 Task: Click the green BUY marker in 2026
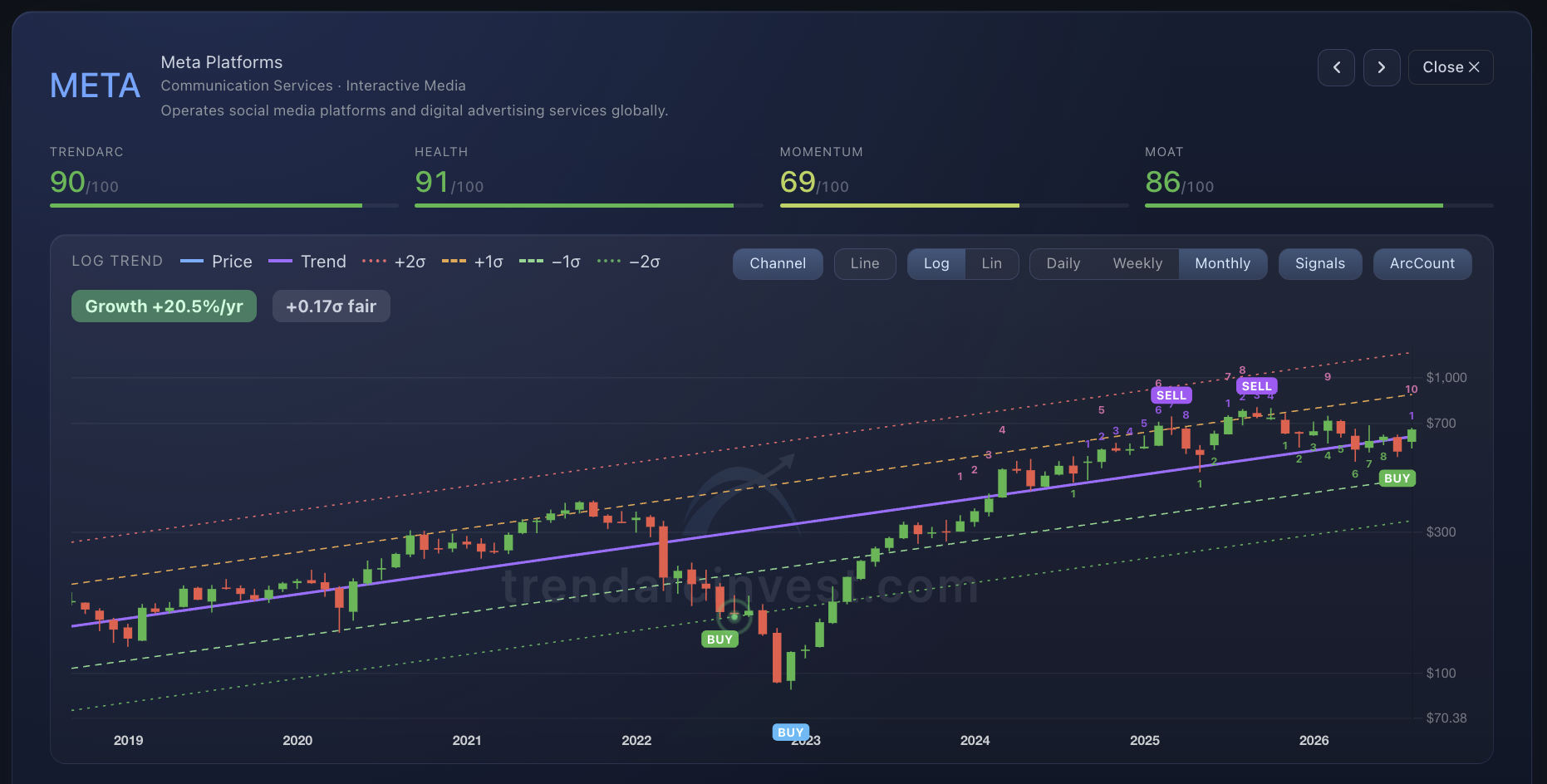[1397, 478]
